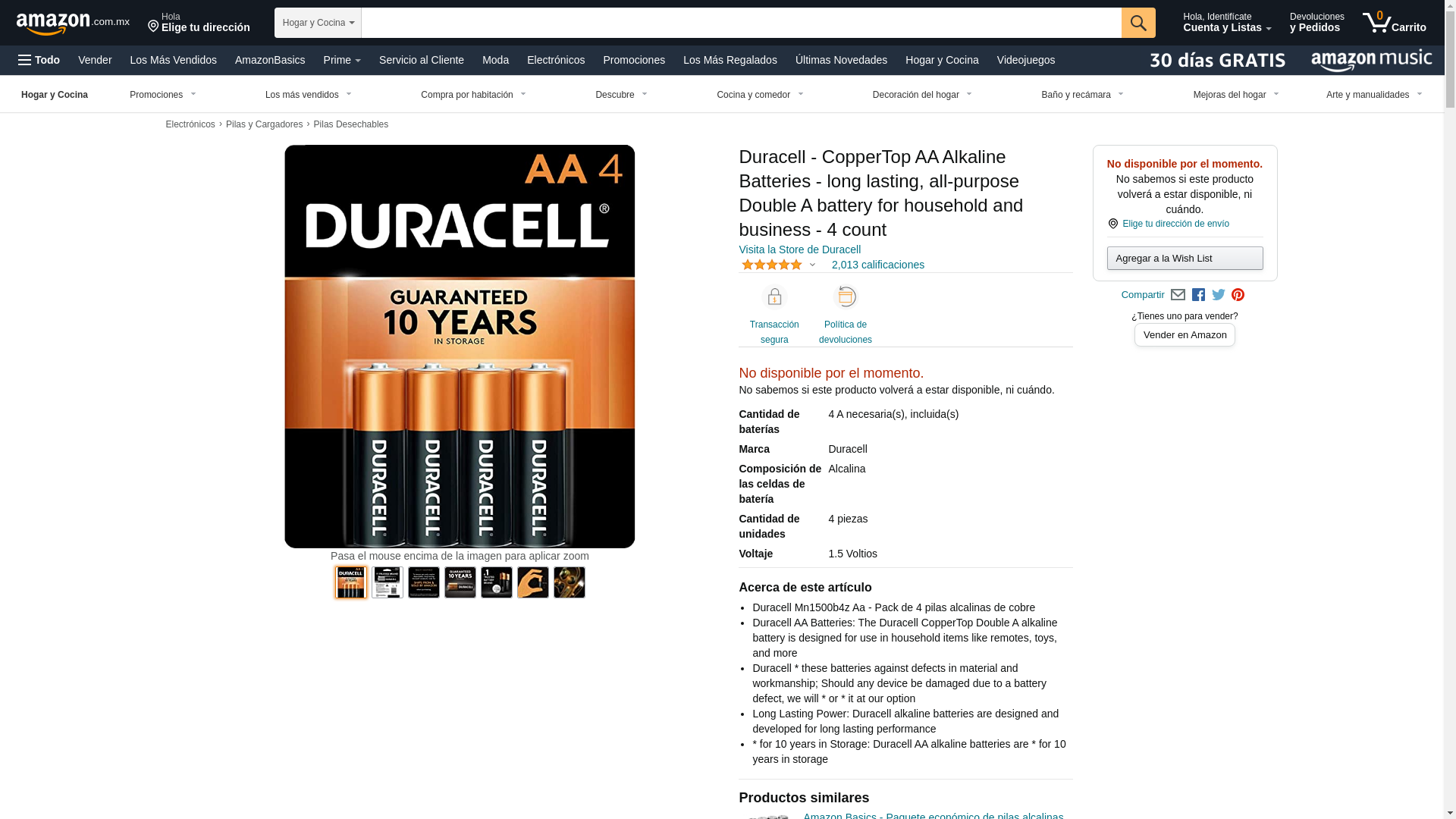Share product by email icon
This screenshot has width=1456, height=819.
(1178, 295)
